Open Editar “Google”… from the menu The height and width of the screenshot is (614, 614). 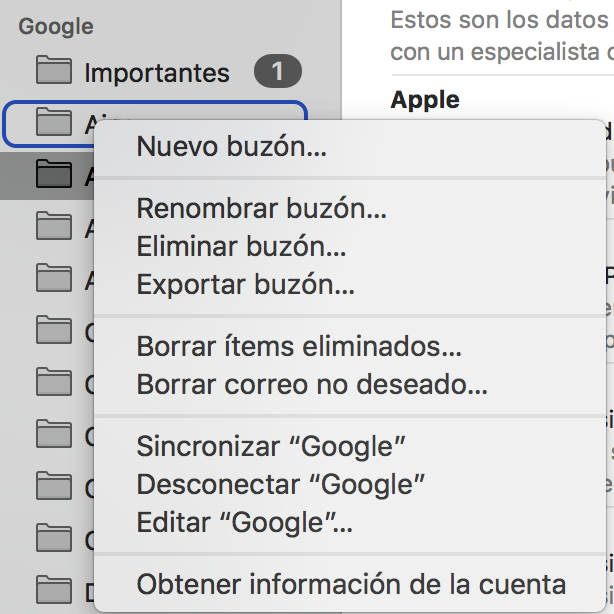(245, 522)
